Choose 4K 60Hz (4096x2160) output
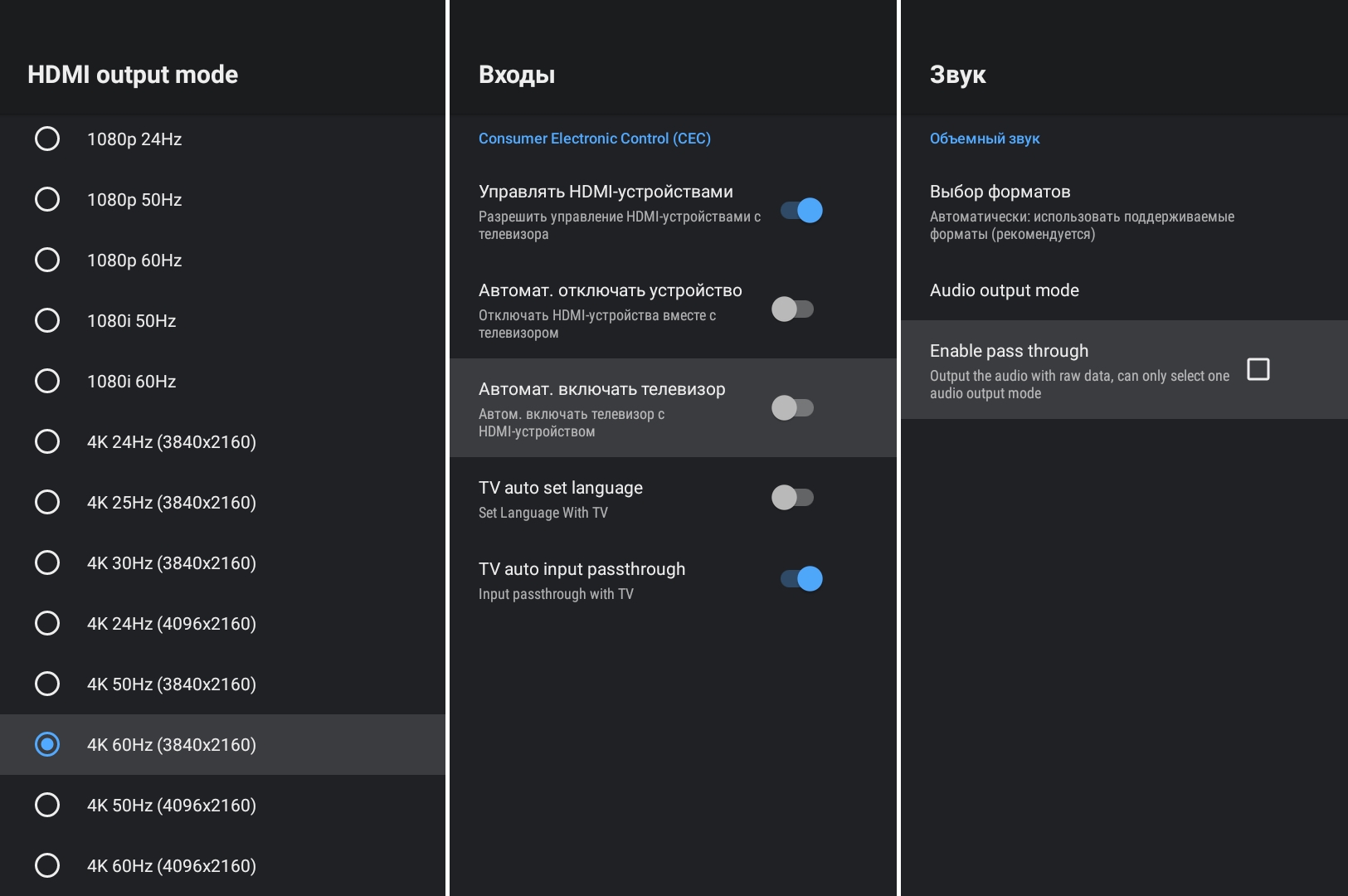The image size is (1348, 896). (x=47, y=865)
